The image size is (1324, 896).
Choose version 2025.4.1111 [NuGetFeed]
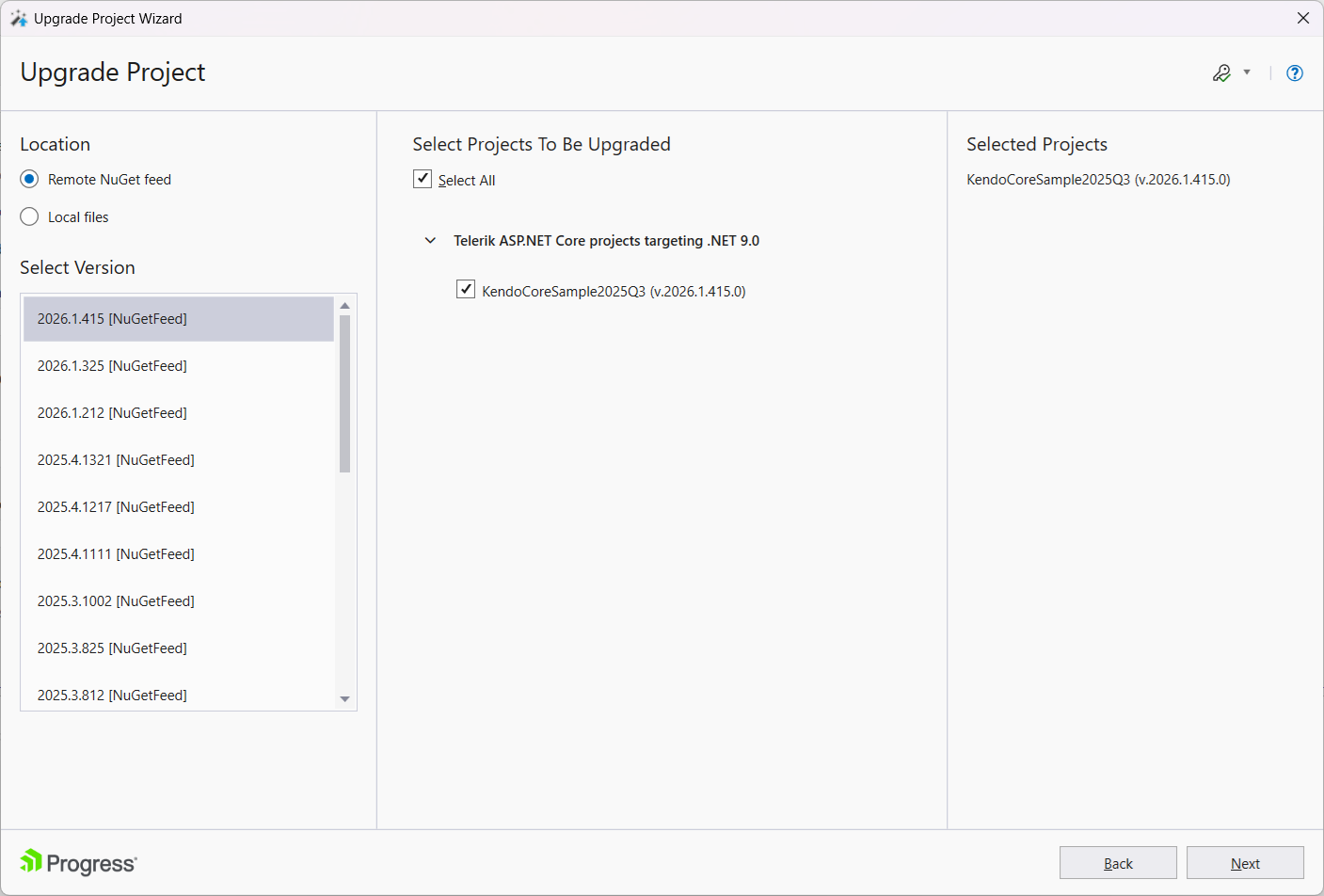tap(179, 554)
